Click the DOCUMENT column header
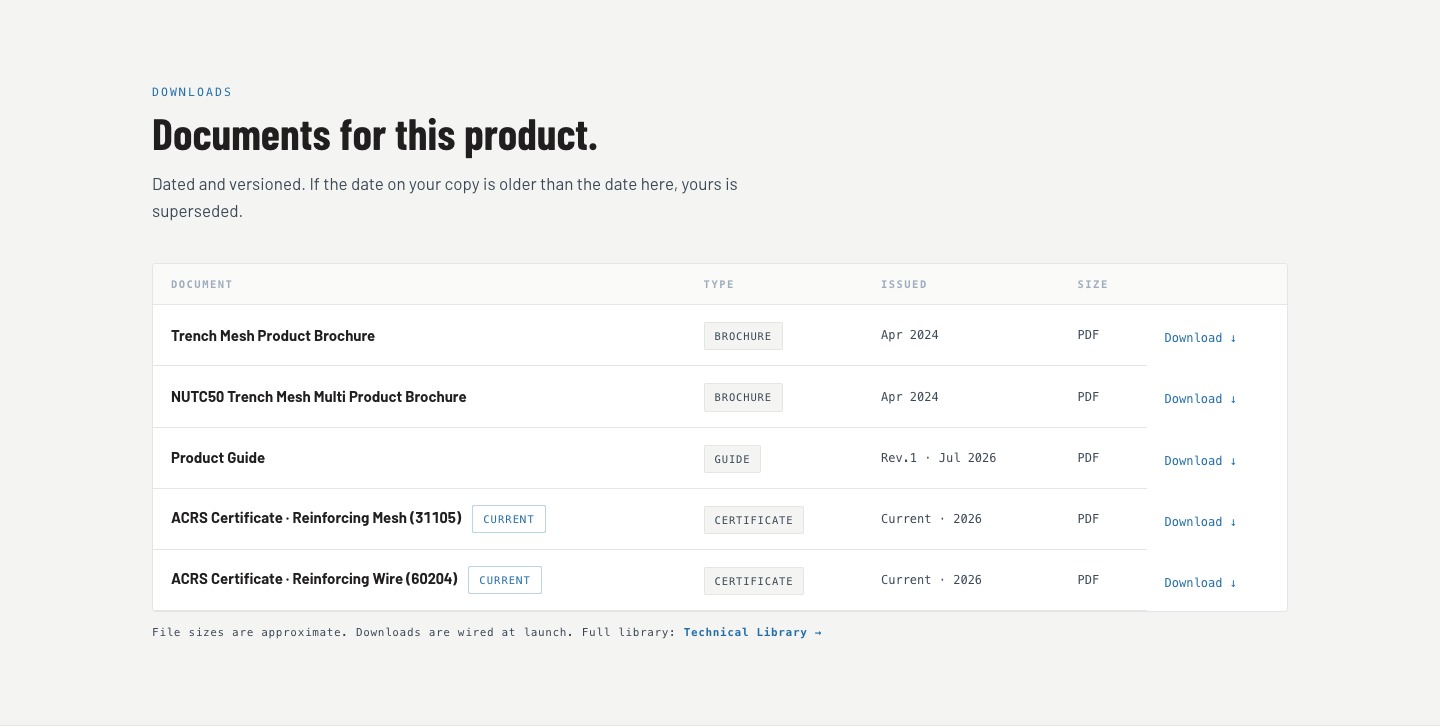Image resolution: width=1440 pixels, height=726 pixels. pyautogui.click(x=202, y=285)
